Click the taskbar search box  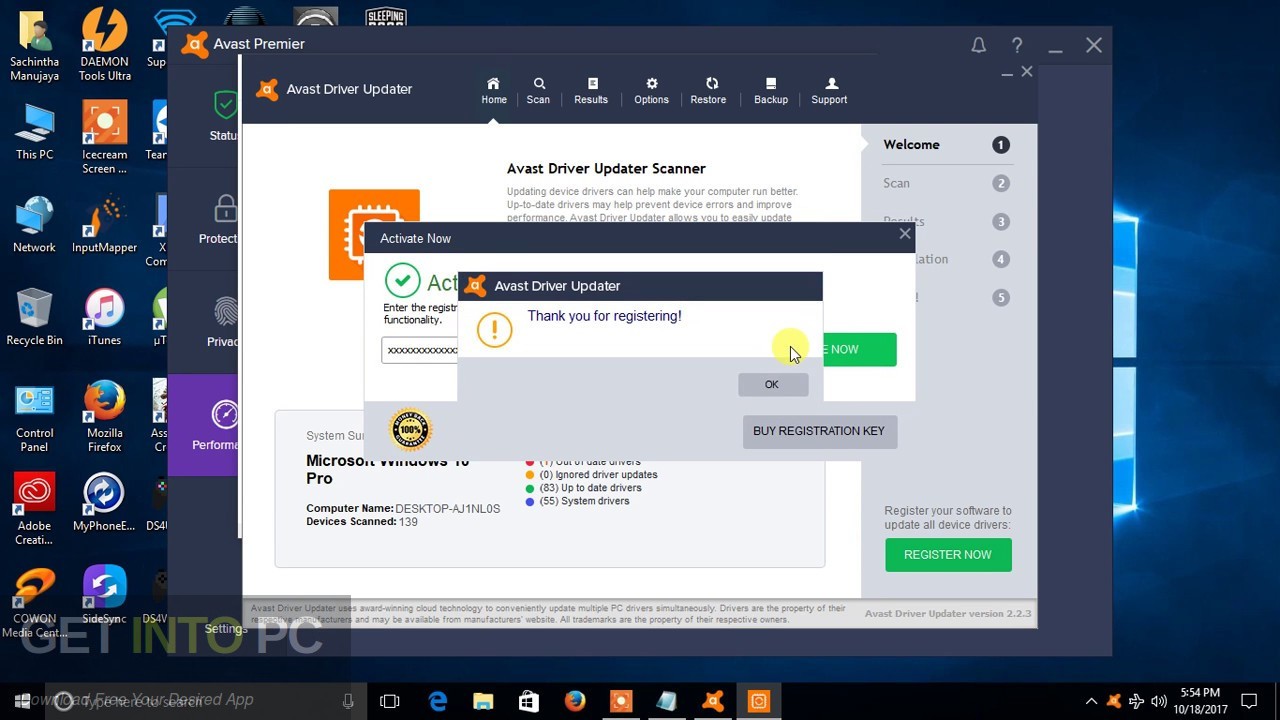pos(204,701)
